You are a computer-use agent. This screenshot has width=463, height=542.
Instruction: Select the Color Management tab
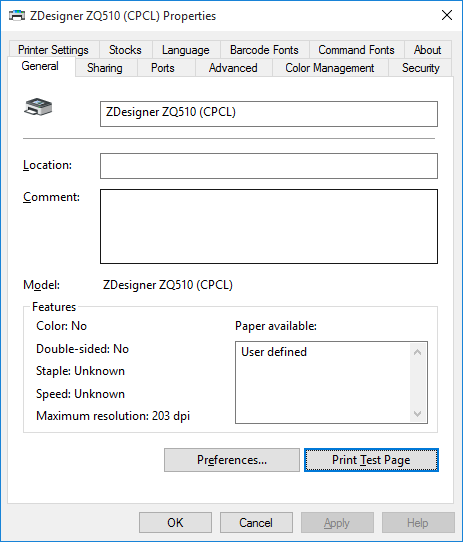[330, 68]
